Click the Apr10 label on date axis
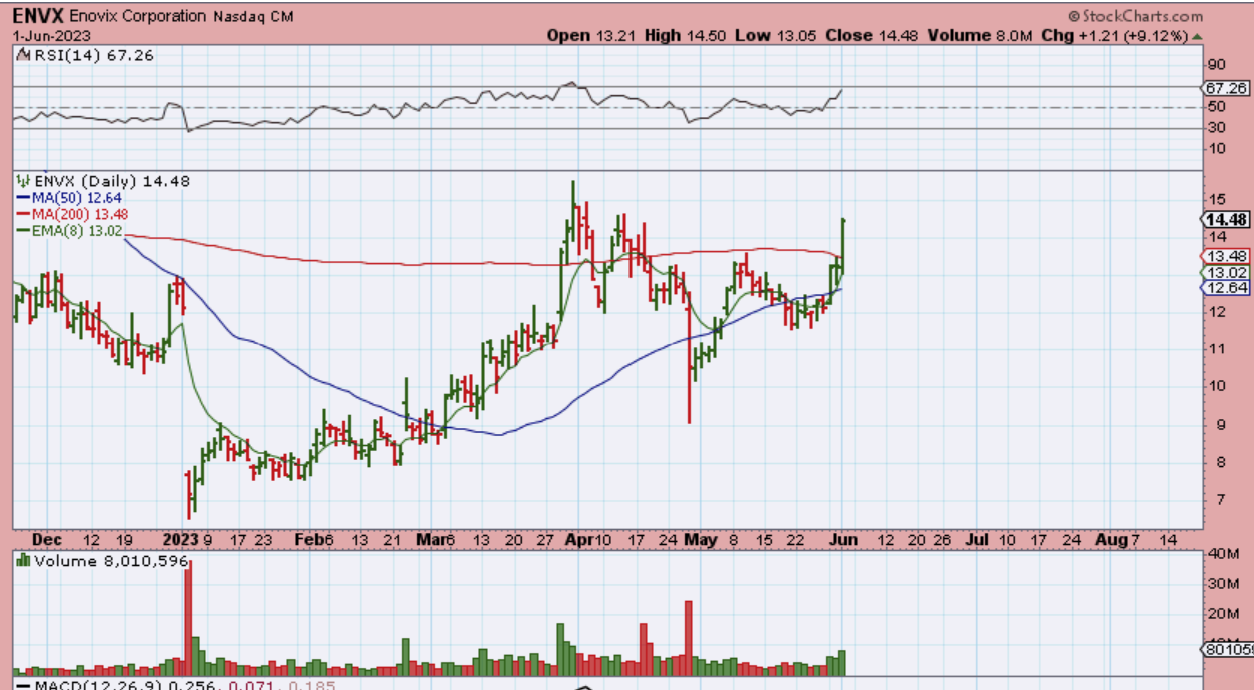 click(x=587, y=539)
